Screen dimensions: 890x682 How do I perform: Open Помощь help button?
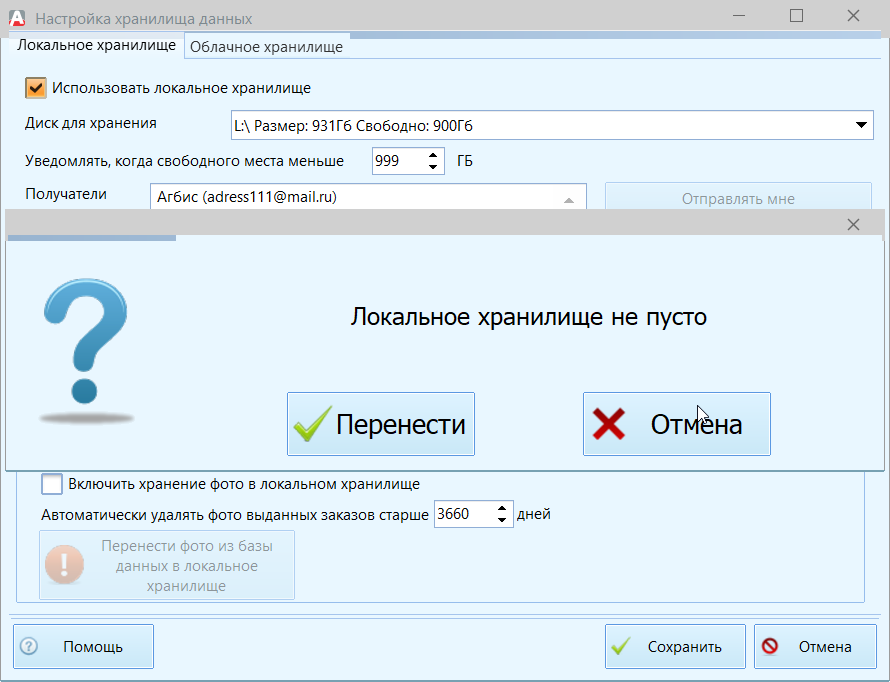point(83,646)
